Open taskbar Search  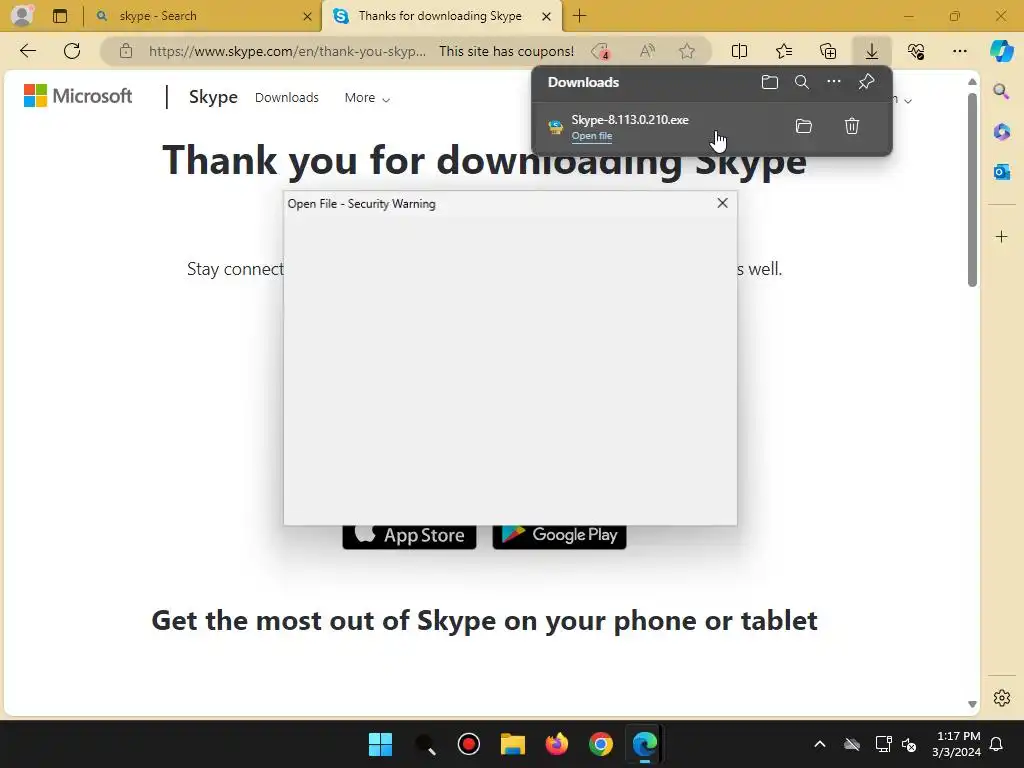[424, 744]
